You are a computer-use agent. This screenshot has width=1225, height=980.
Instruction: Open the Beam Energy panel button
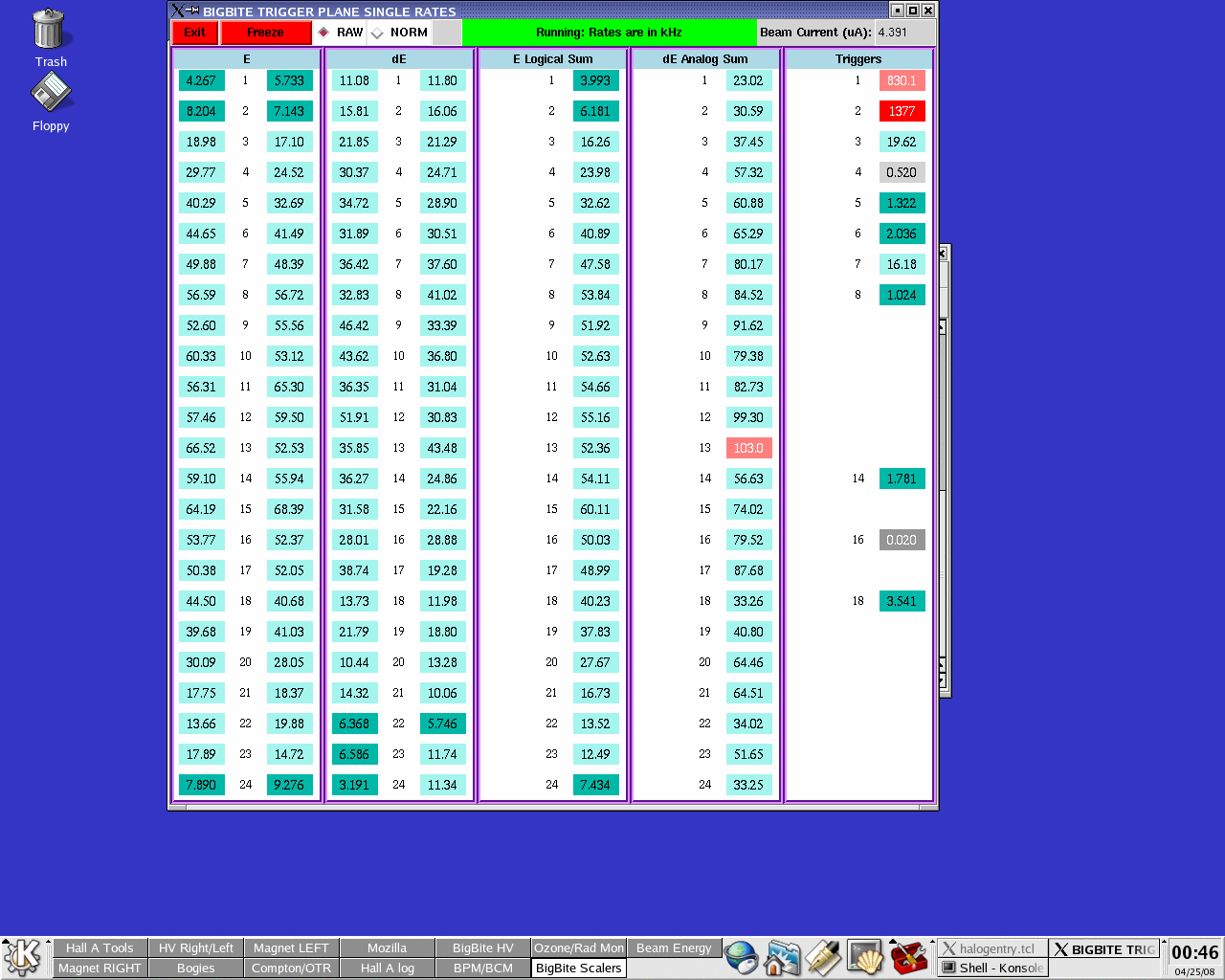675,948
